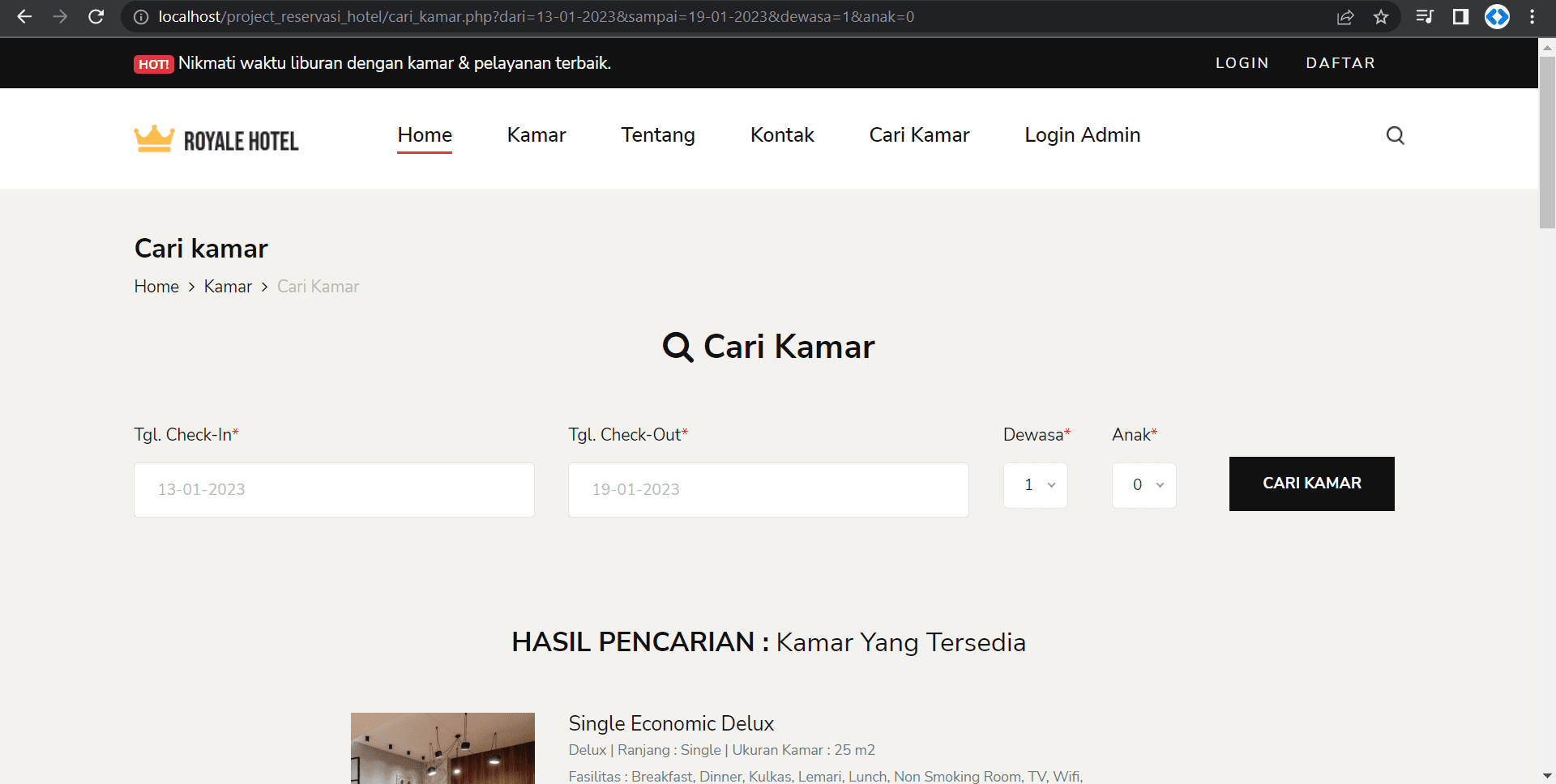Go to the Tentang menu item
The height and width of the screenshot is (784, 1556).
(x=657, y=135)
